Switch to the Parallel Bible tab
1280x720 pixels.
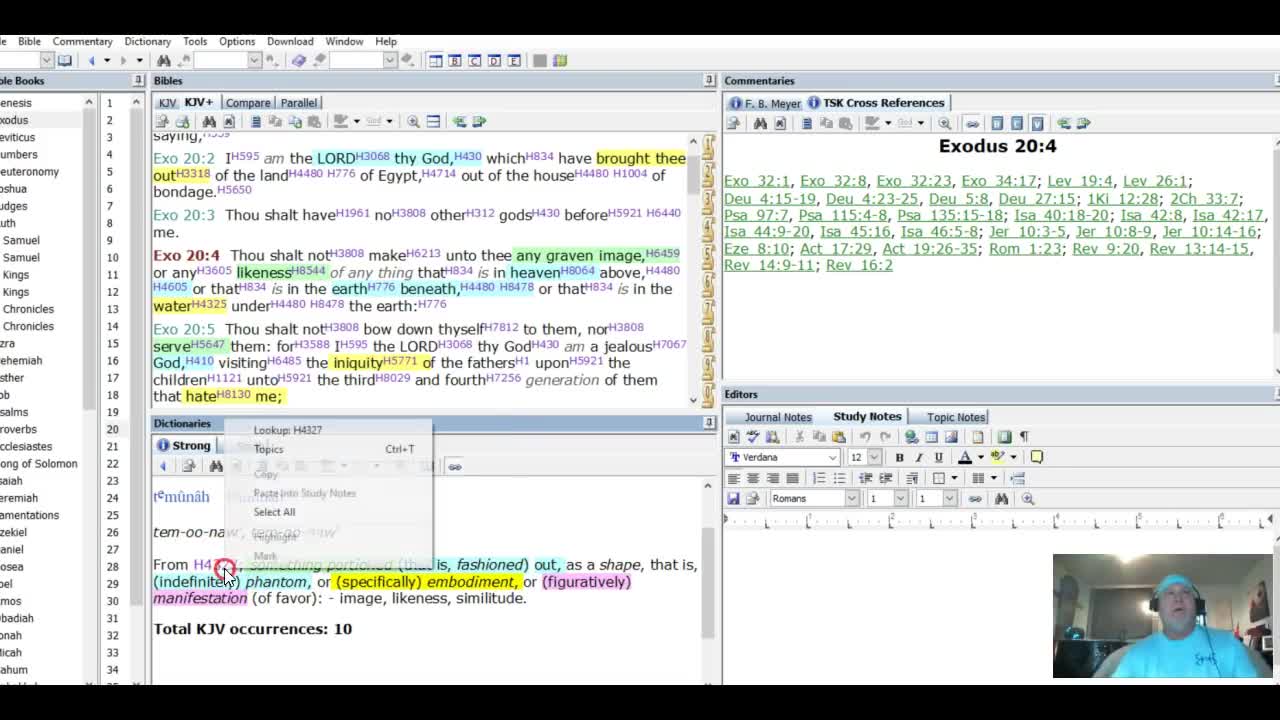click(x=298, y=102)
